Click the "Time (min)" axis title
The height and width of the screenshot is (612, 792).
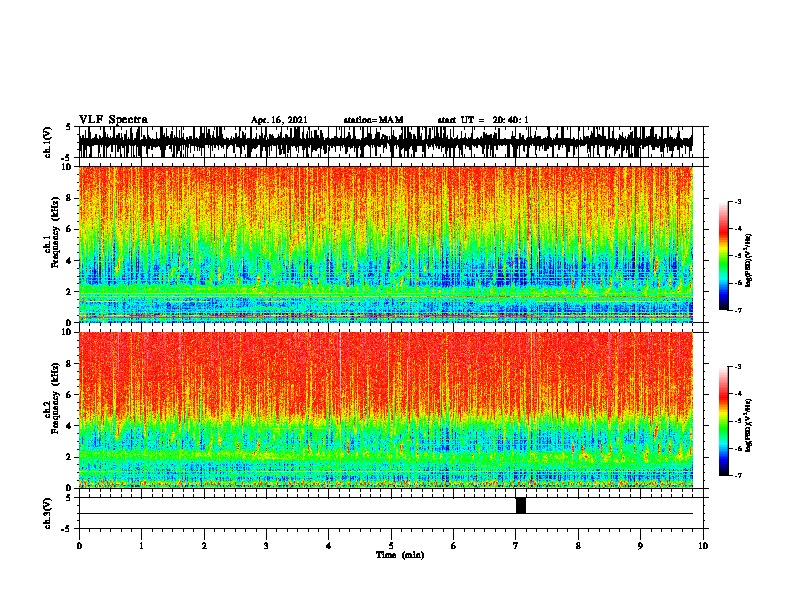[x=400, y=555]
